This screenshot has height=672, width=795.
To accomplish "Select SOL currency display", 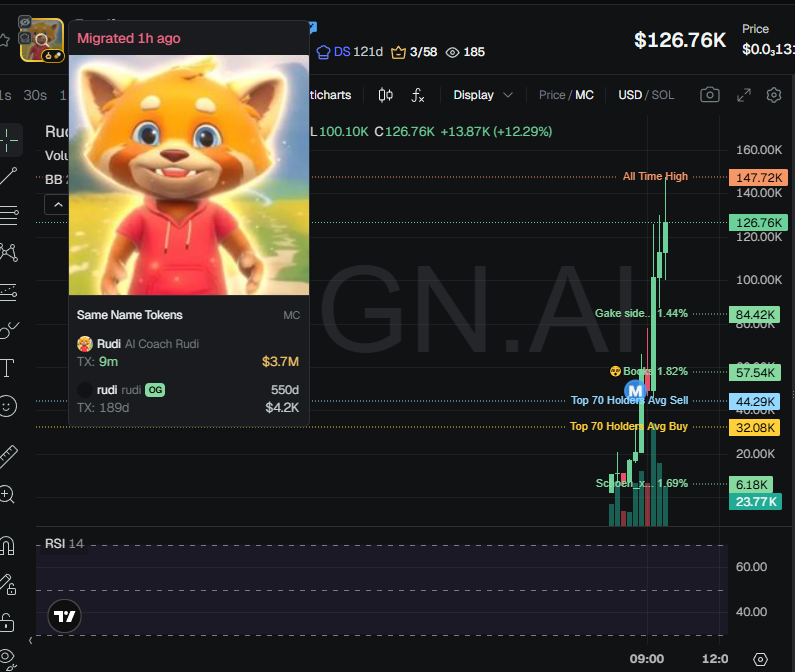I will [663, 95].
